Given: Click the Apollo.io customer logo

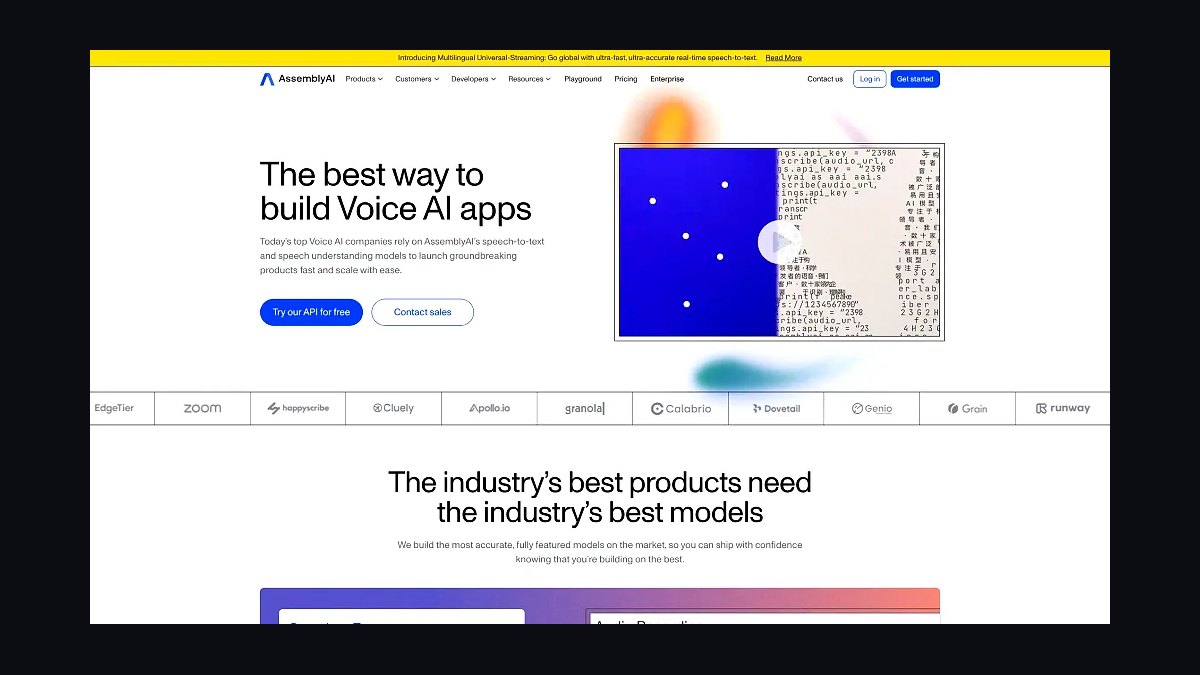Looking at the screenshot, I should (x=489, y=408).
